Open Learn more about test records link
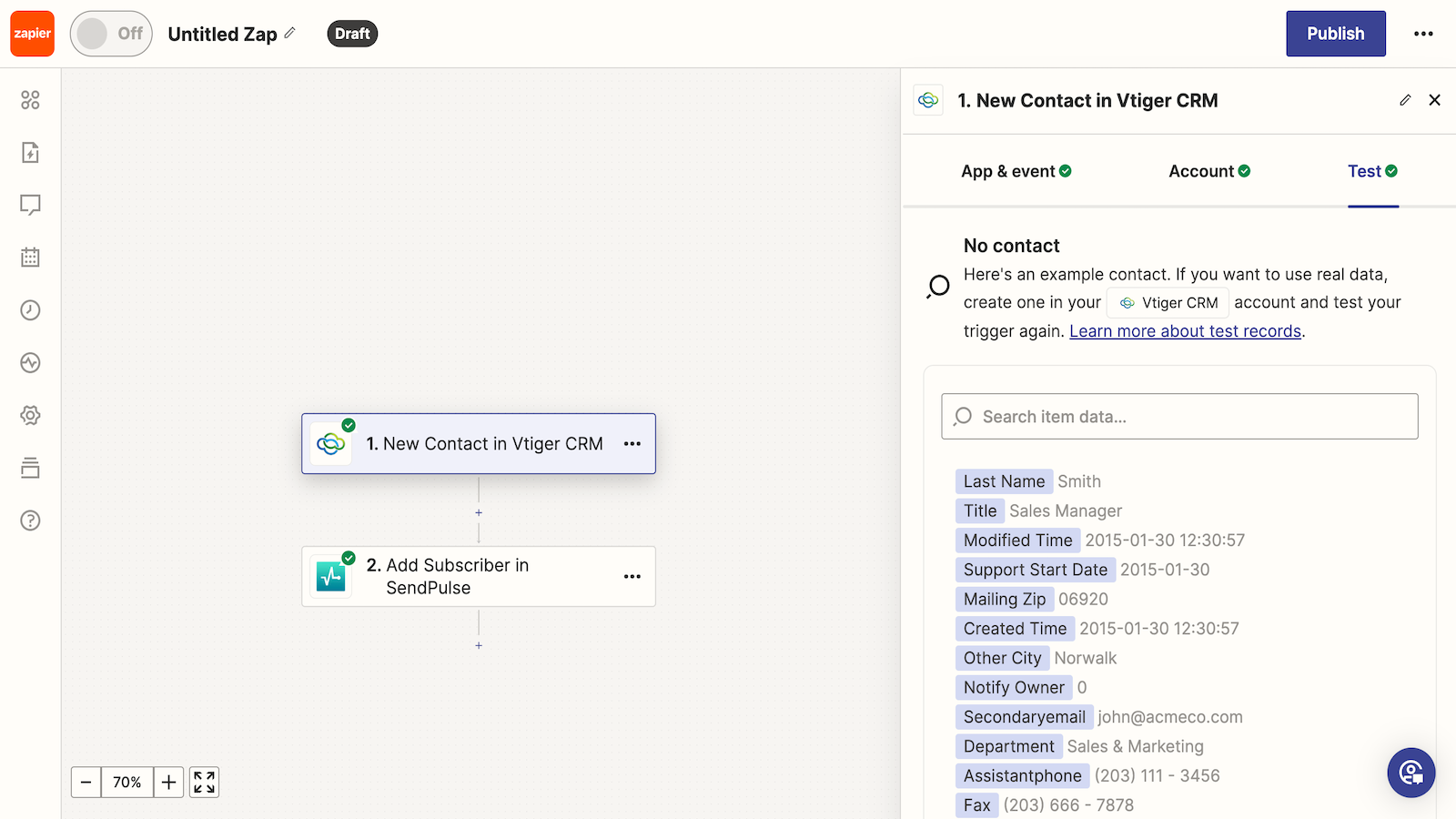 click(1185, 331)
